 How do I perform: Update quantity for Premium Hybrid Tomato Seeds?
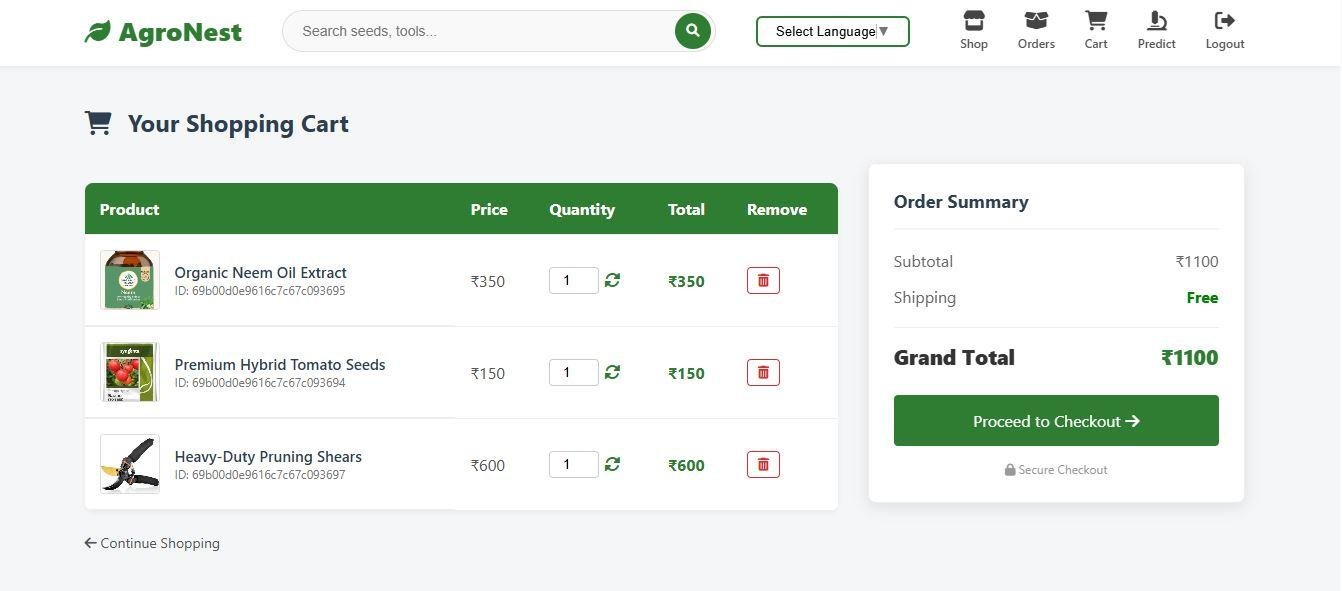612,373
